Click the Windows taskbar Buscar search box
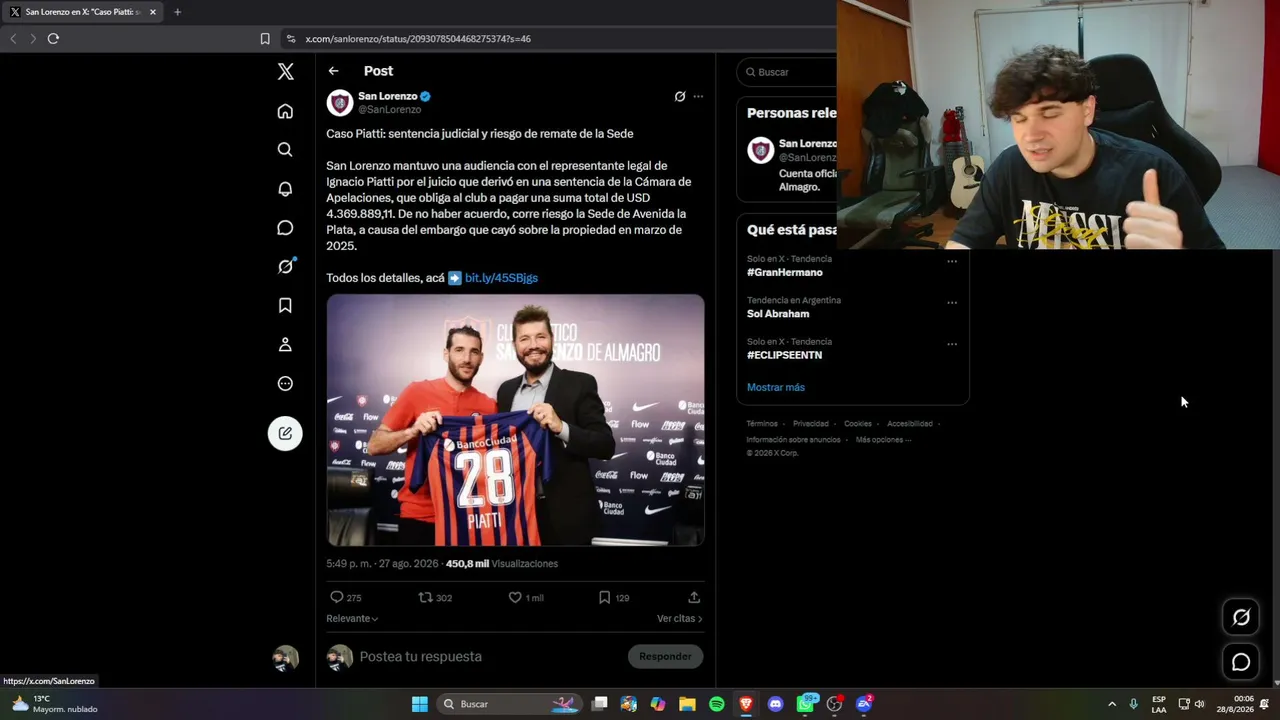Viewport: 1280px width, 720px height. [x=510, y=704]
